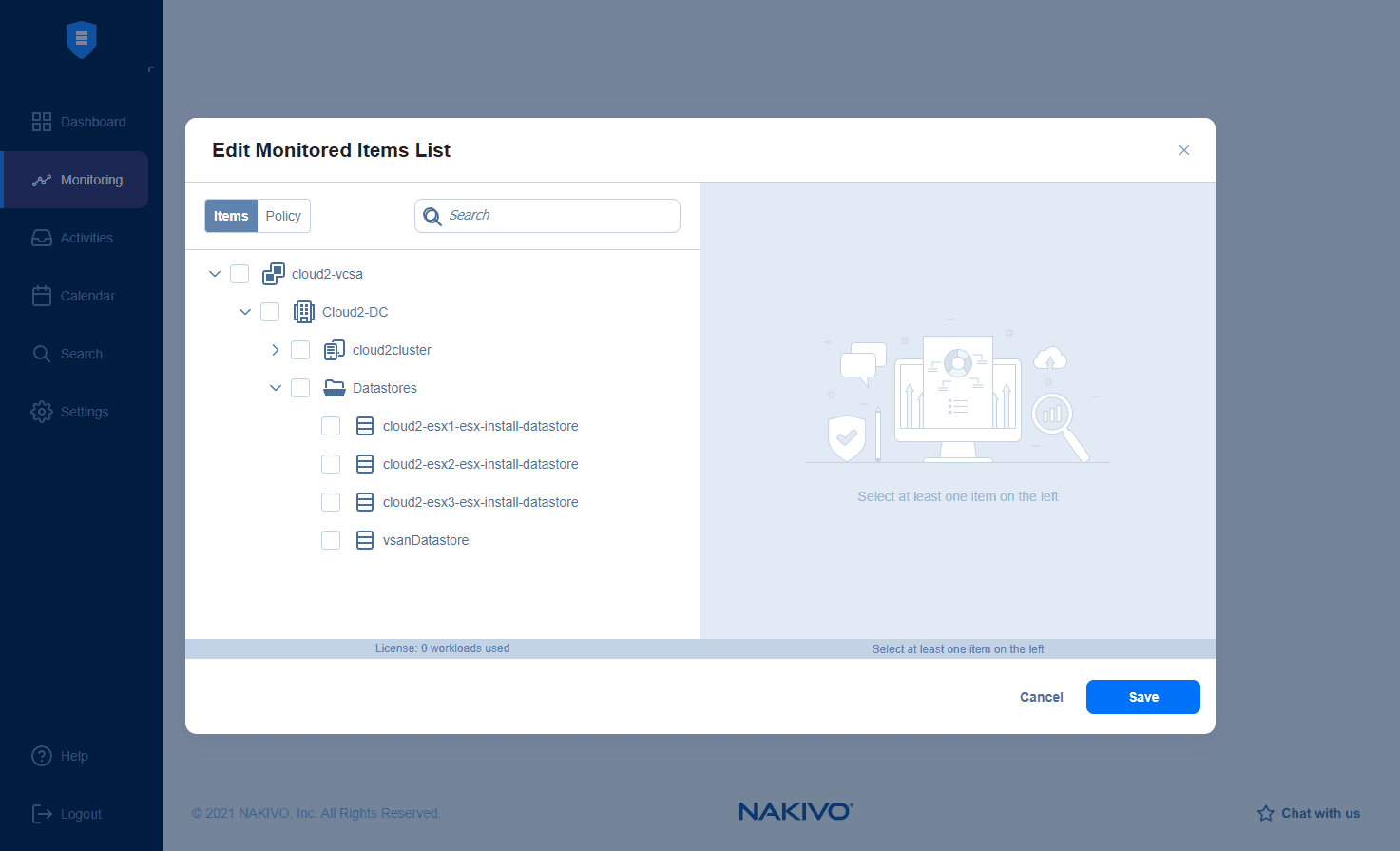Click the Dashboard grid icon

(42, 122)
